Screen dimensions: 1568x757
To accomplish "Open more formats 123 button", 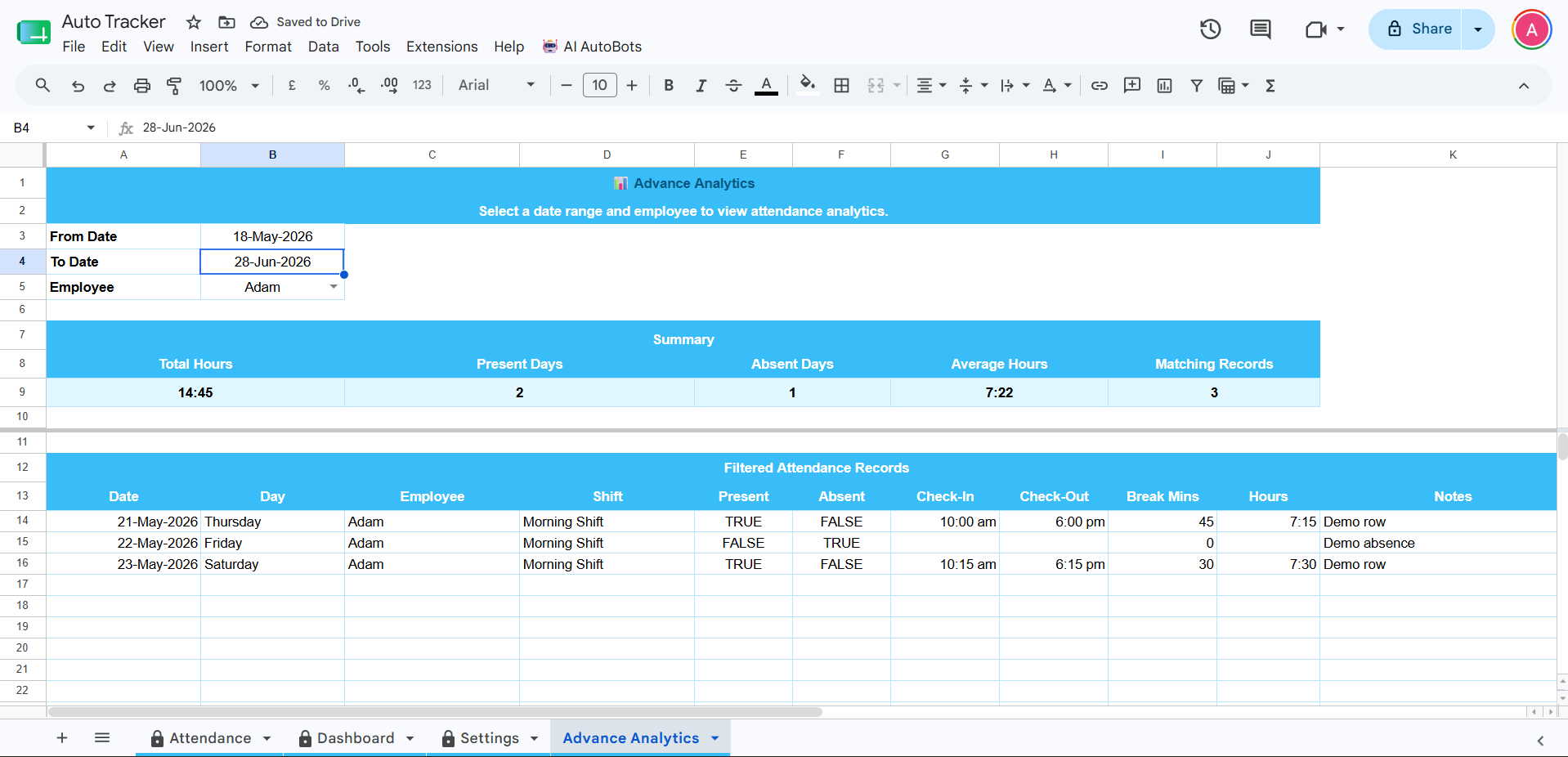I will [422, 85].
